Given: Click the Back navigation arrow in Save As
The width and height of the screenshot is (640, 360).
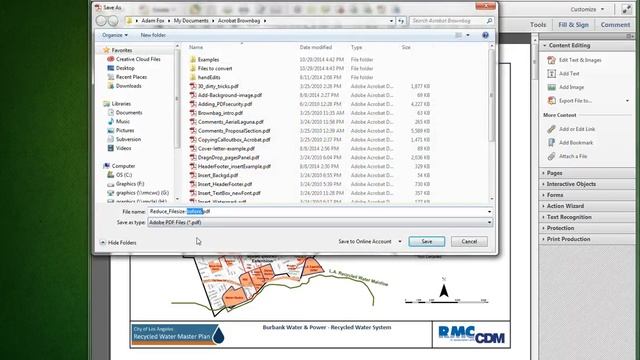Looking at the screenshot, I should [x=101, y=20].
